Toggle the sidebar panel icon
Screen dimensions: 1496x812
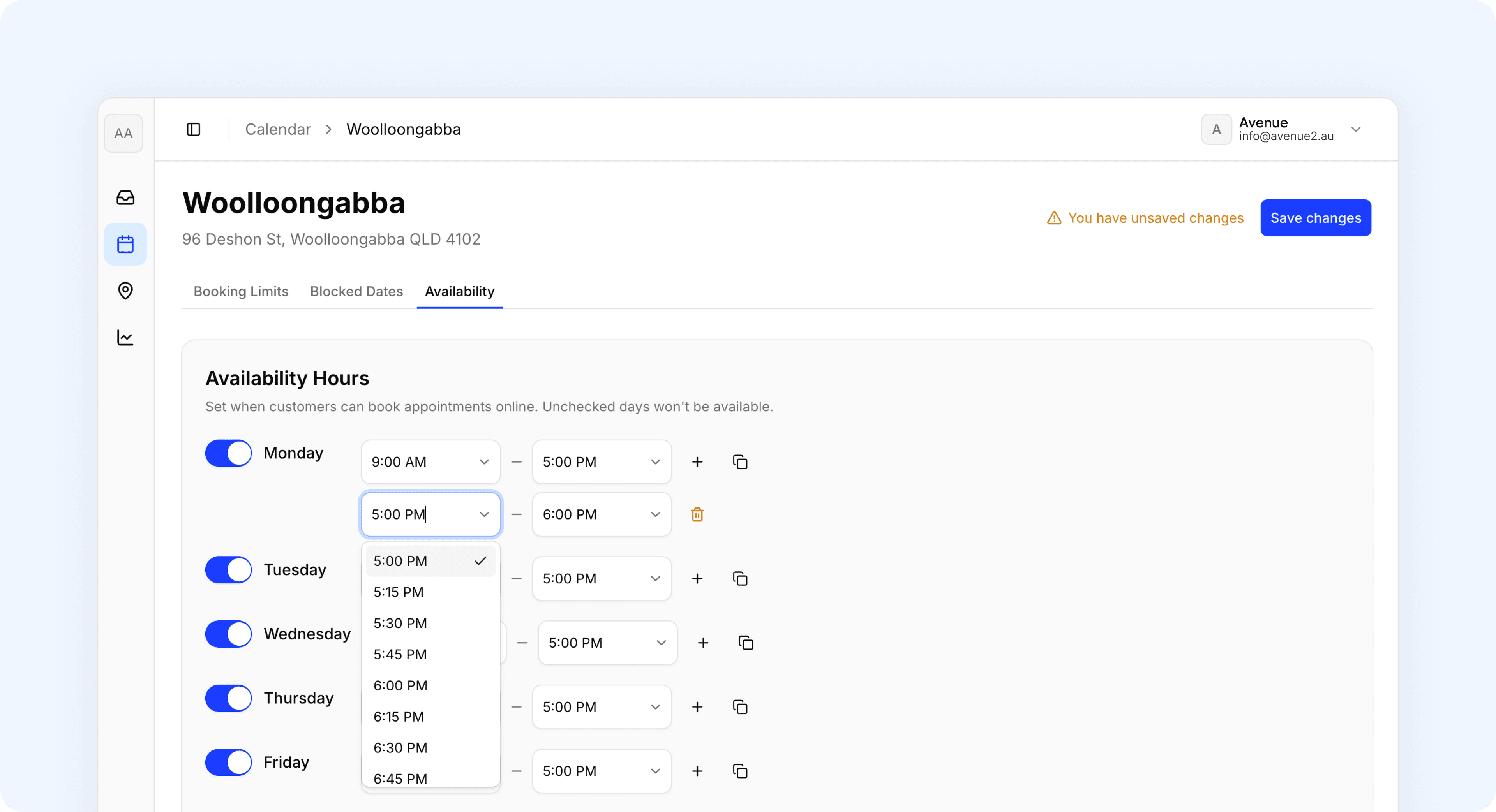(193, 129)
